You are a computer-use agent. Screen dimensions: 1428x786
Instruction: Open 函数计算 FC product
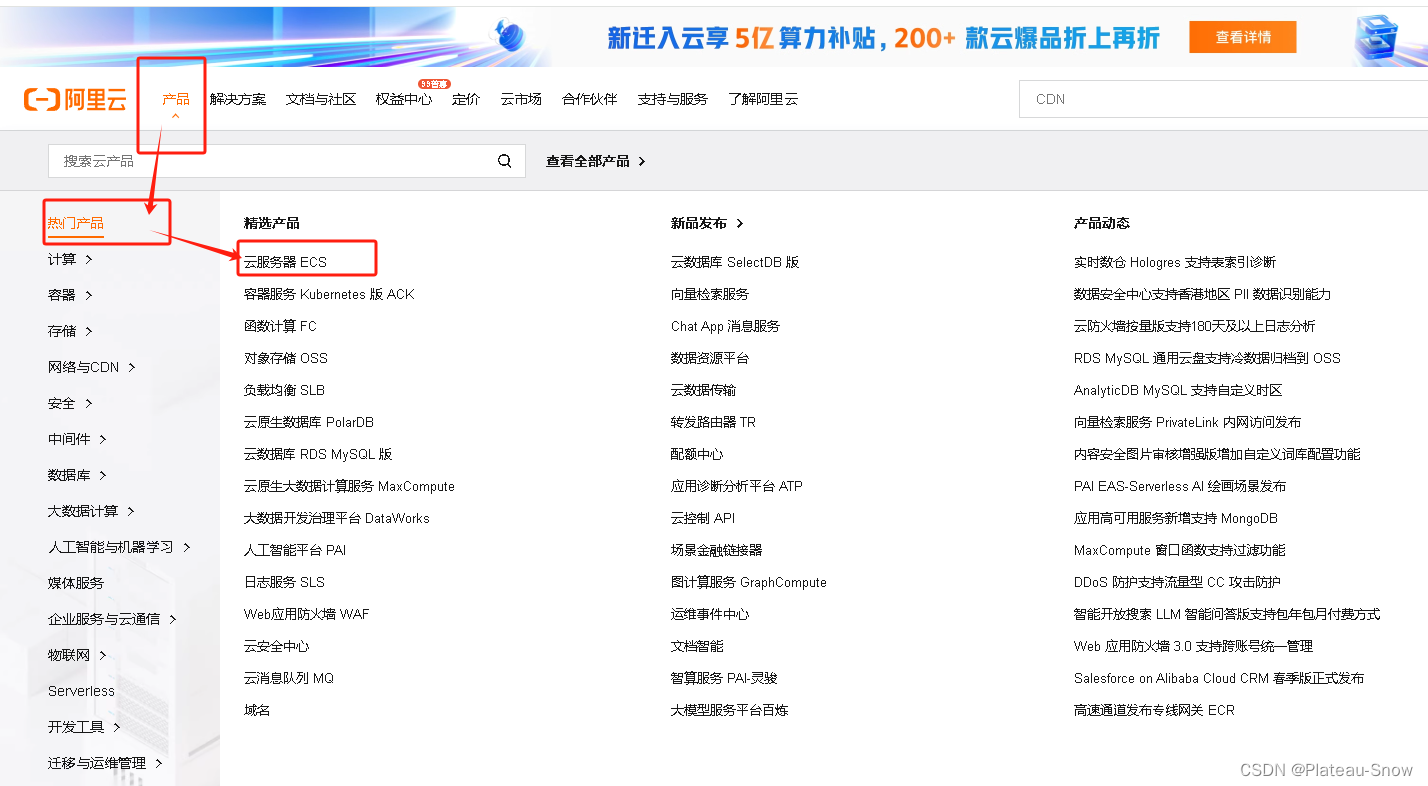tap(280, 326)
